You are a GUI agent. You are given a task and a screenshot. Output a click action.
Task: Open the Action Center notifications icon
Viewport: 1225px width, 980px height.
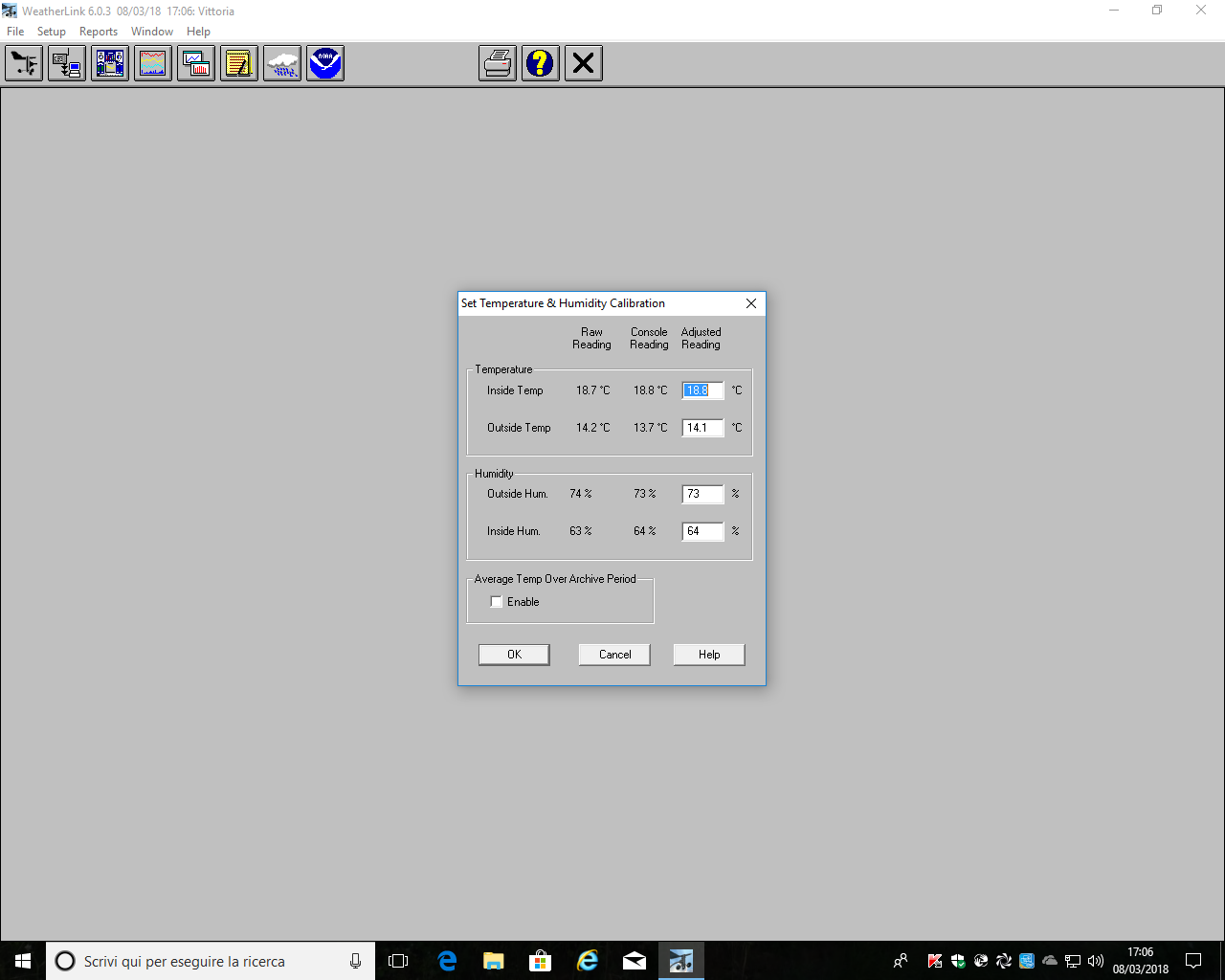[1193, 961]
